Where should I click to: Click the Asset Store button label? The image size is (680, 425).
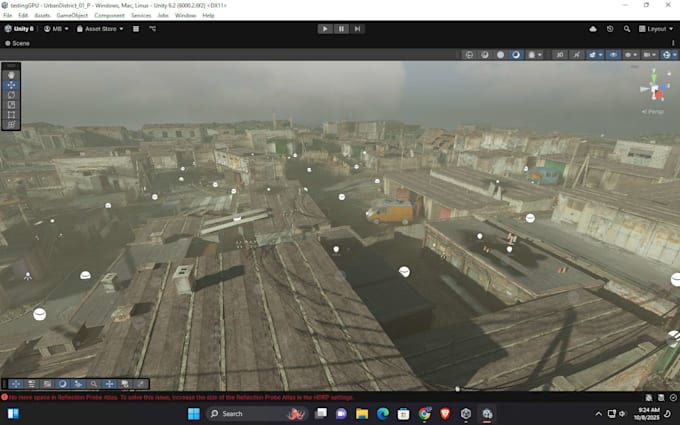101,29
